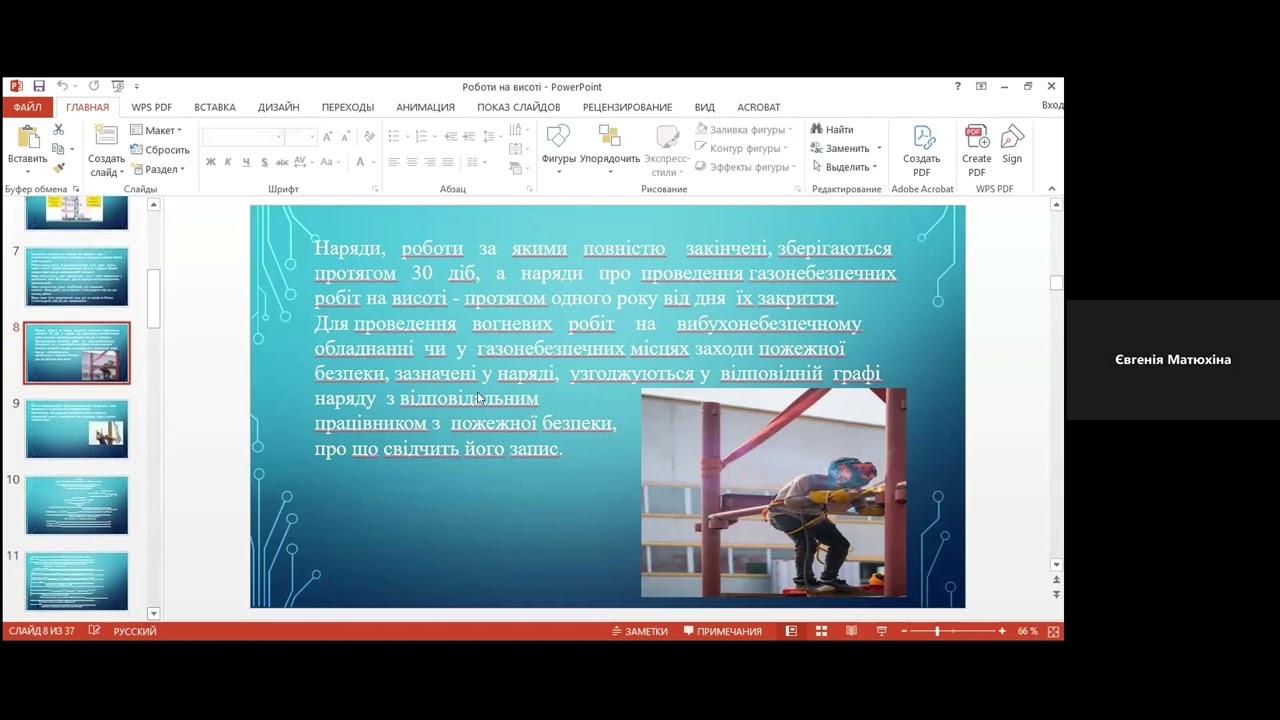Click Создать PDF in Adobe Acrobat group
1280x720 pixels.
pos(921,150)
